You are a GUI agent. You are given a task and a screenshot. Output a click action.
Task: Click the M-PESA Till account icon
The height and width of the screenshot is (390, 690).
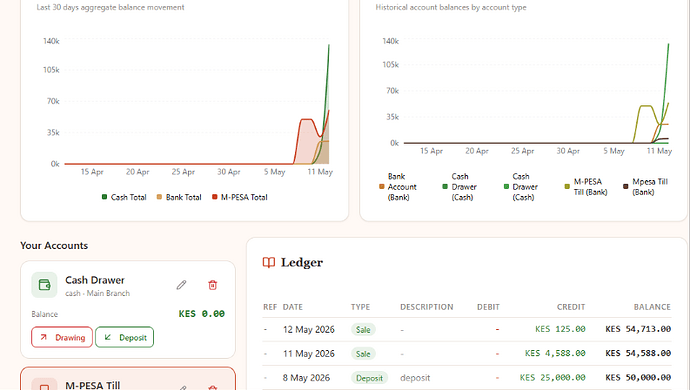(44, 384)
